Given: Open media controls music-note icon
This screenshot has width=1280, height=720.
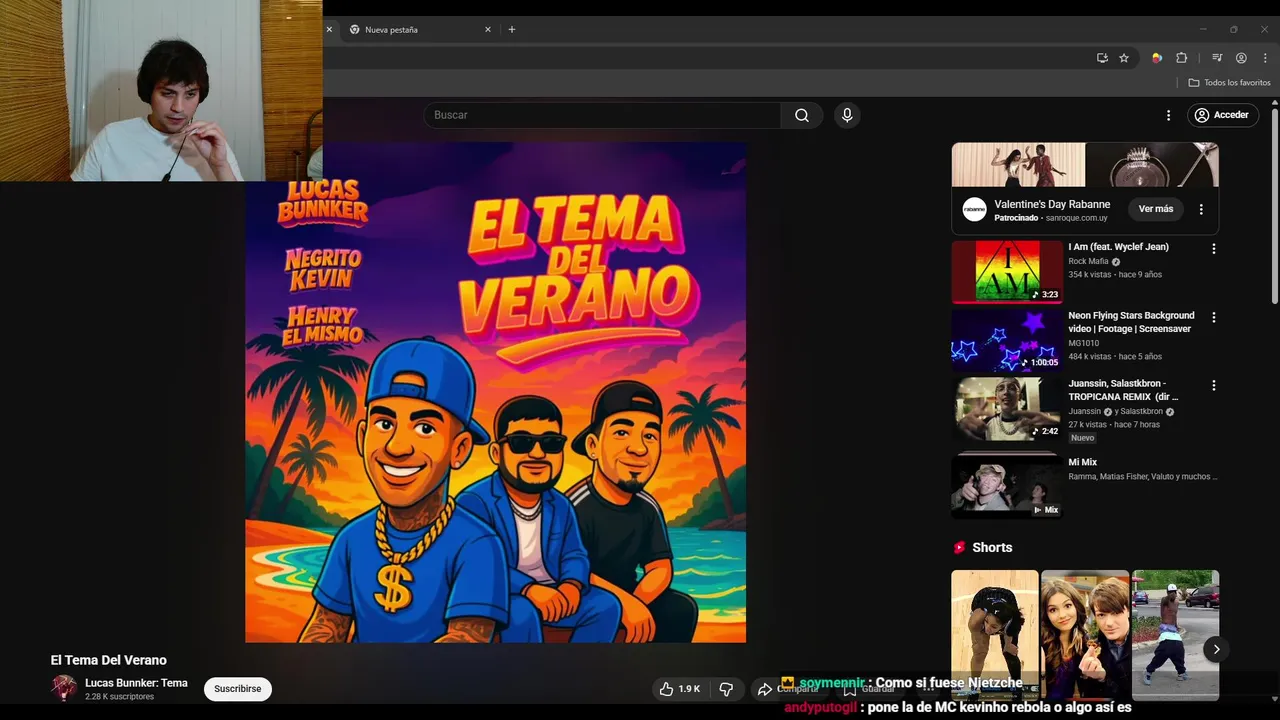Looking at the screenshot, I should pos(1217,58).
